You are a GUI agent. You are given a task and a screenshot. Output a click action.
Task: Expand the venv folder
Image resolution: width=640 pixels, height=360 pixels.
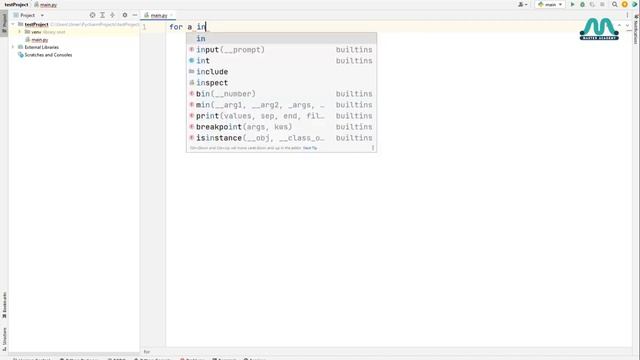click(20, 32)
